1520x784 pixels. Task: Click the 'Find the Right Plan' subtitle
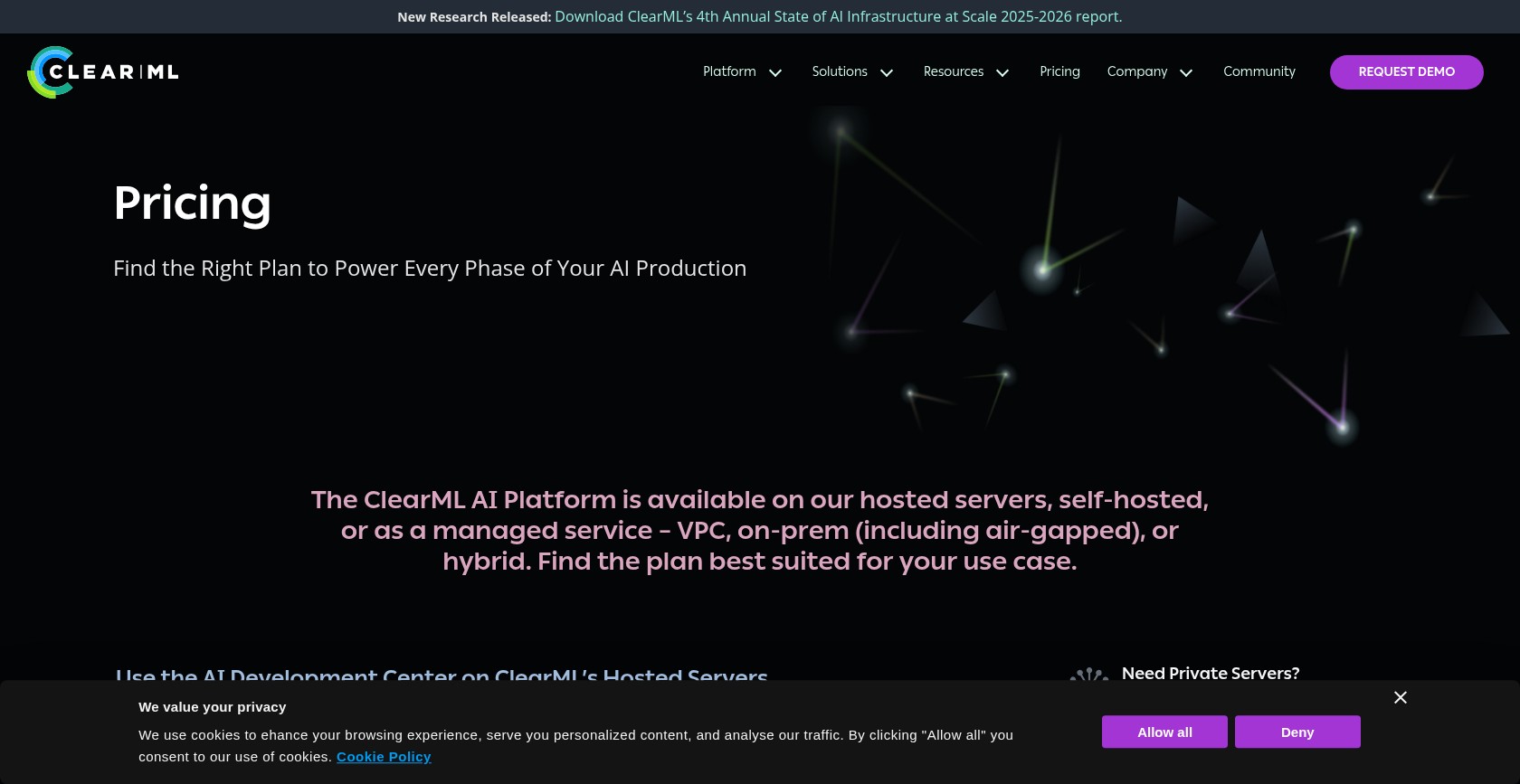[x=430, y=269]
